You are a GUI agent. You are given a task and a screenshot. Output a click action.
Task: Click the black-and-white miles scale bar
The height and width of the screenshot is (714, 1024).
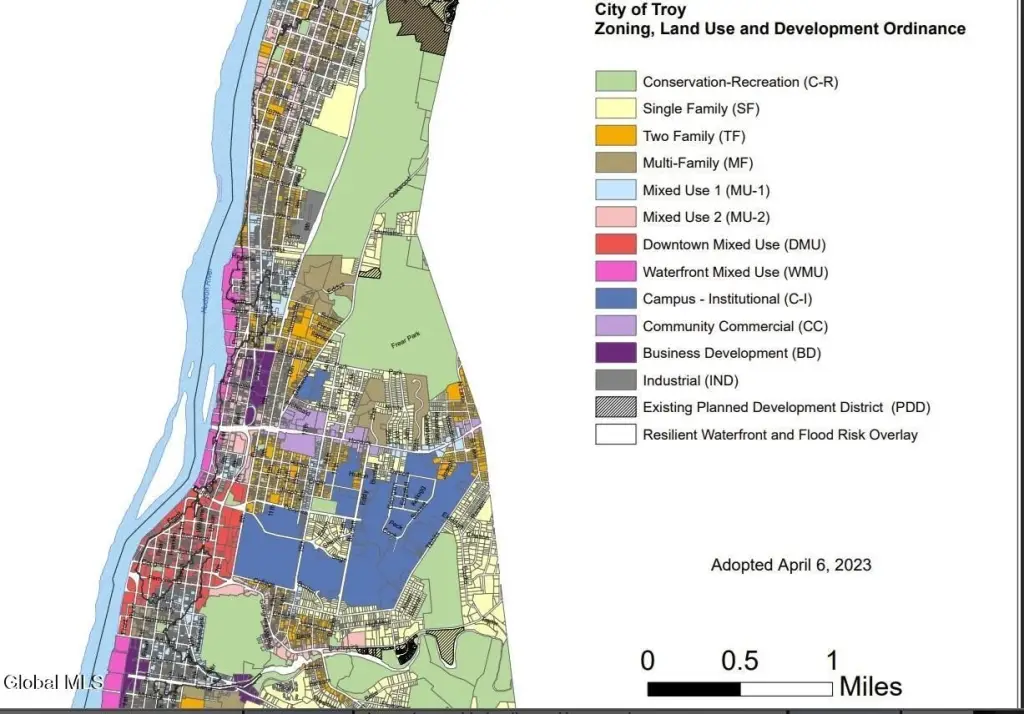tap(739, 689)
